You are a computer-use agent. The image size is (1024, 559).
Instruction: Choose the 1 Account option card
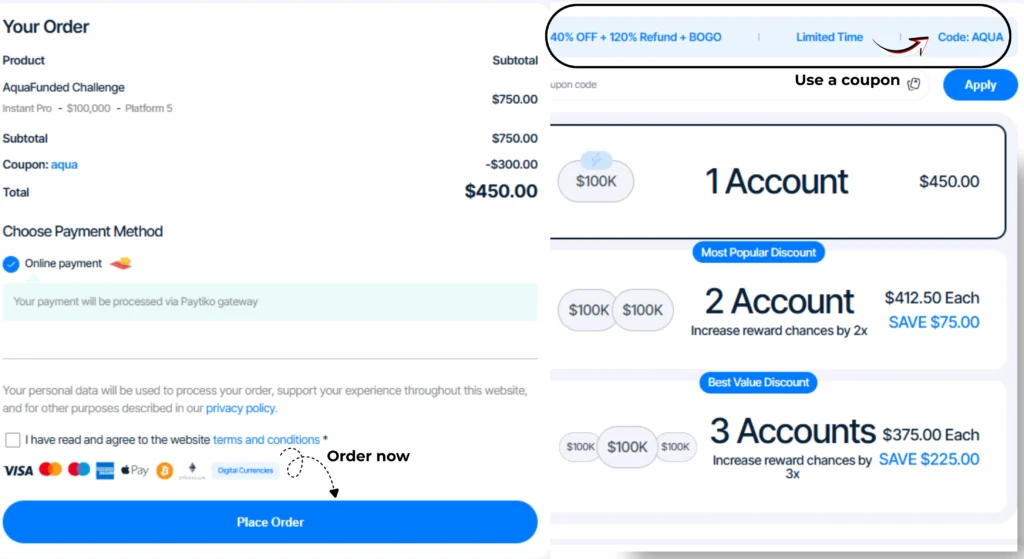pos(777,182)
